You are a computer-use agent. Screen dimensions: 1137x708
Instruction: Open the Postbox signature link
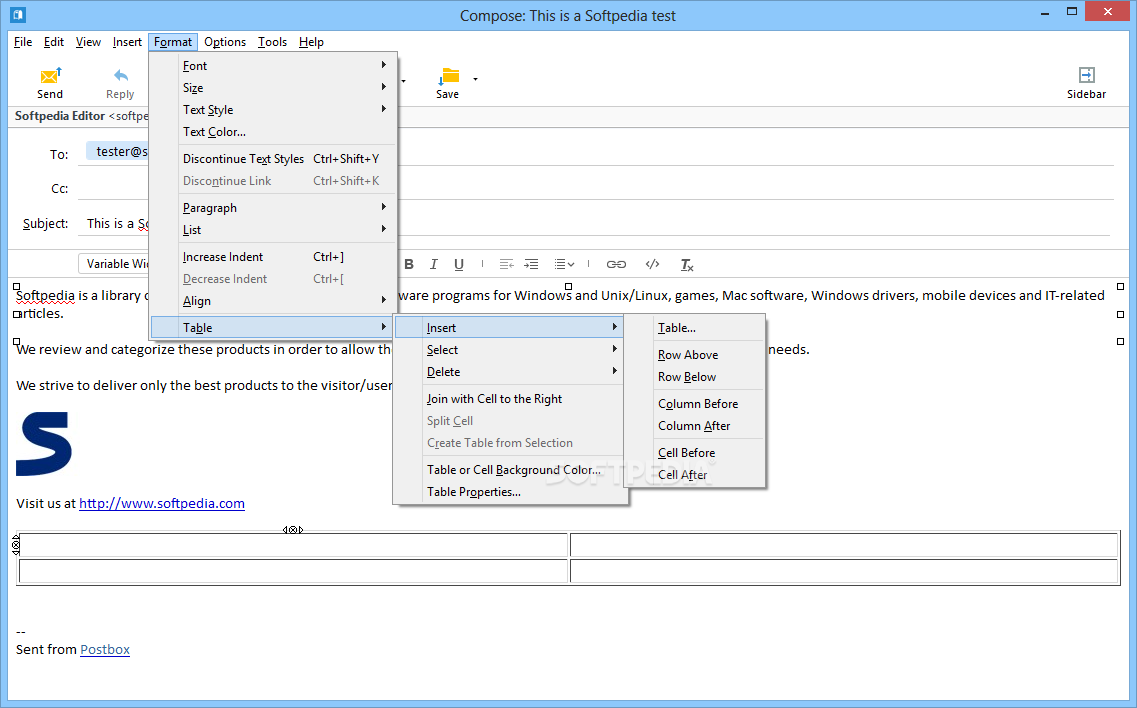pyautogui.click(x=105, y=649)
